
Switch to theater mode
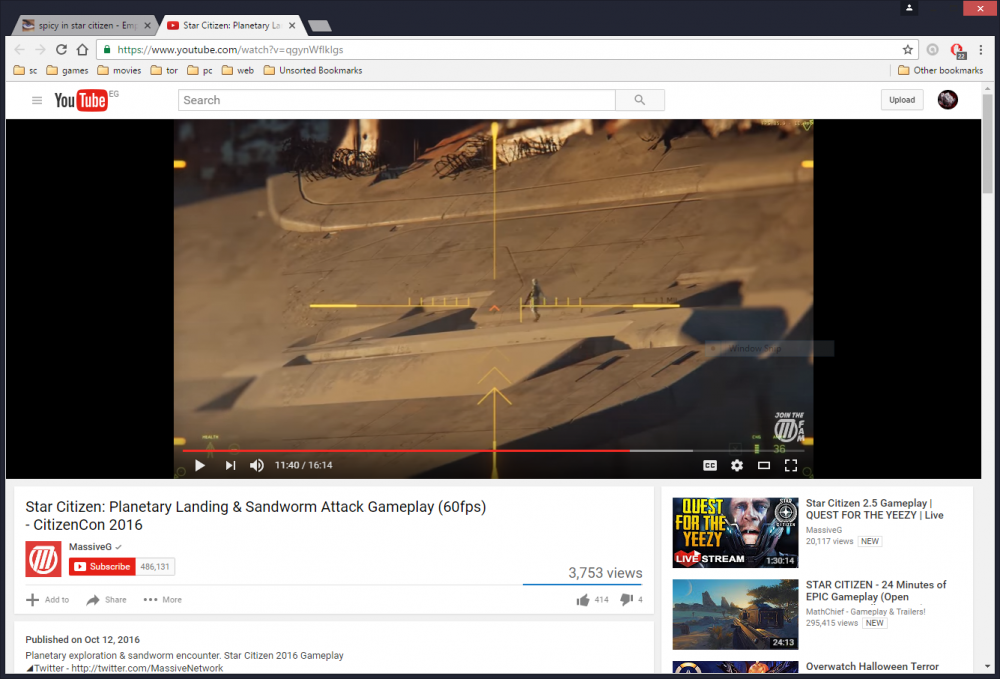764,465
